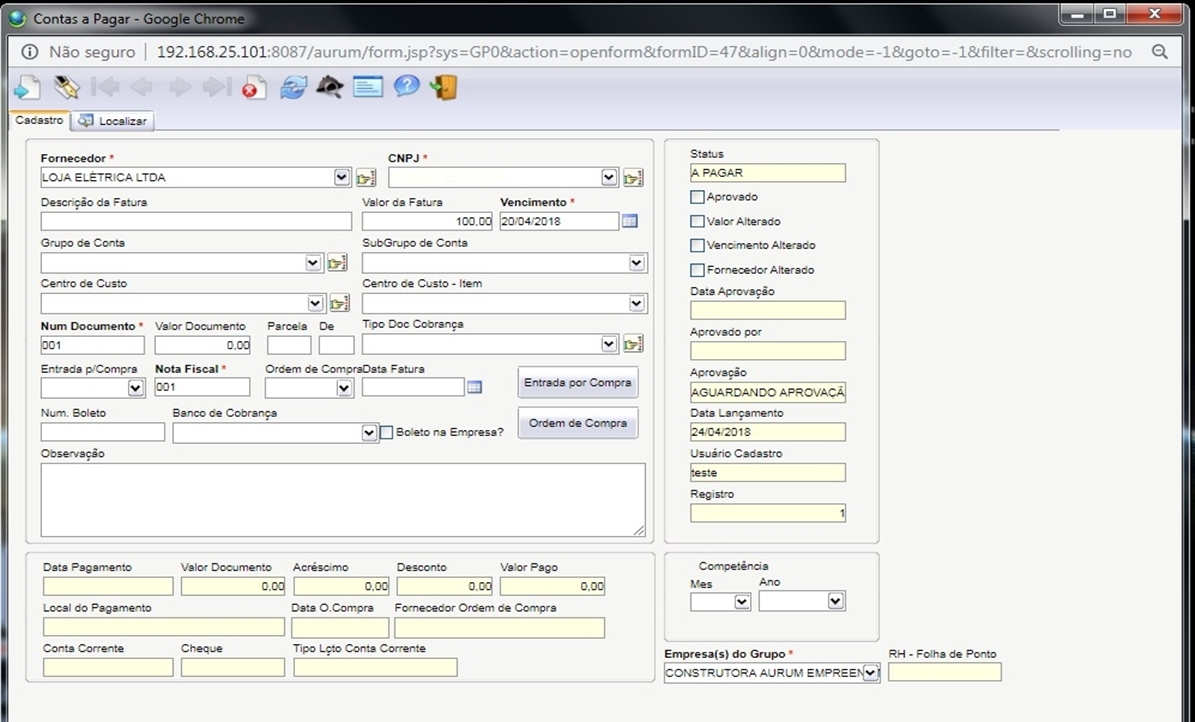Open the Data Fatura calendar picker
1195x722 pixels.
coord(474,387)
